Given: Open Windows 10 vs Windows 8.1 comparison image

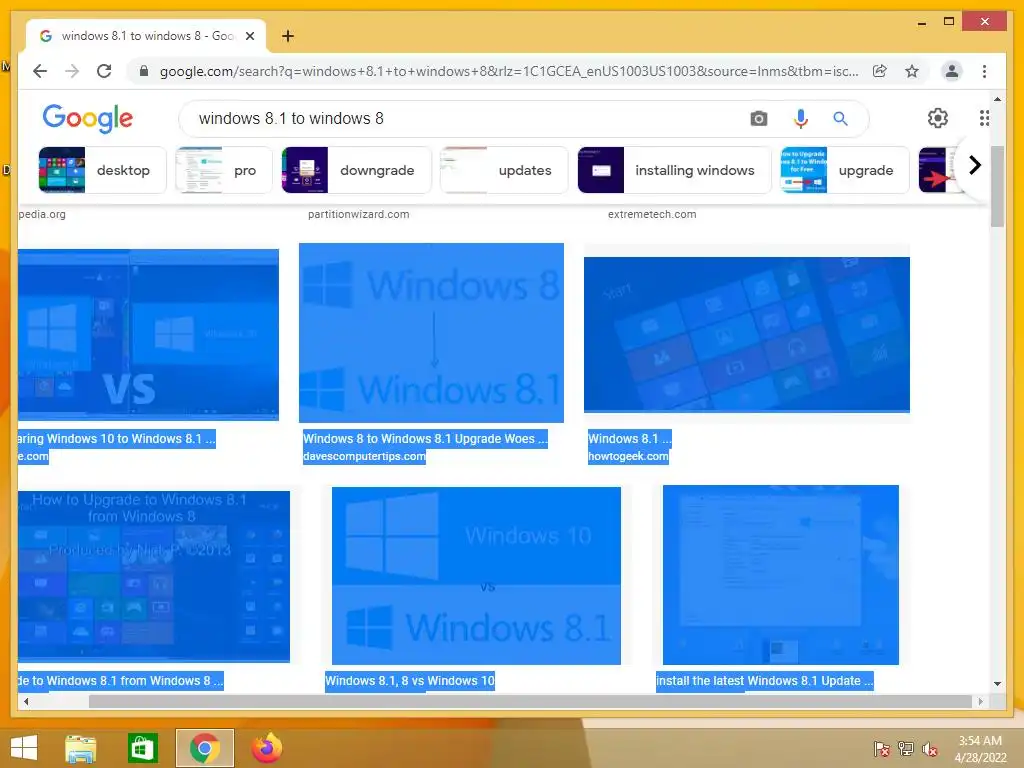Looking at the screenshot, I should pos(148,334).
